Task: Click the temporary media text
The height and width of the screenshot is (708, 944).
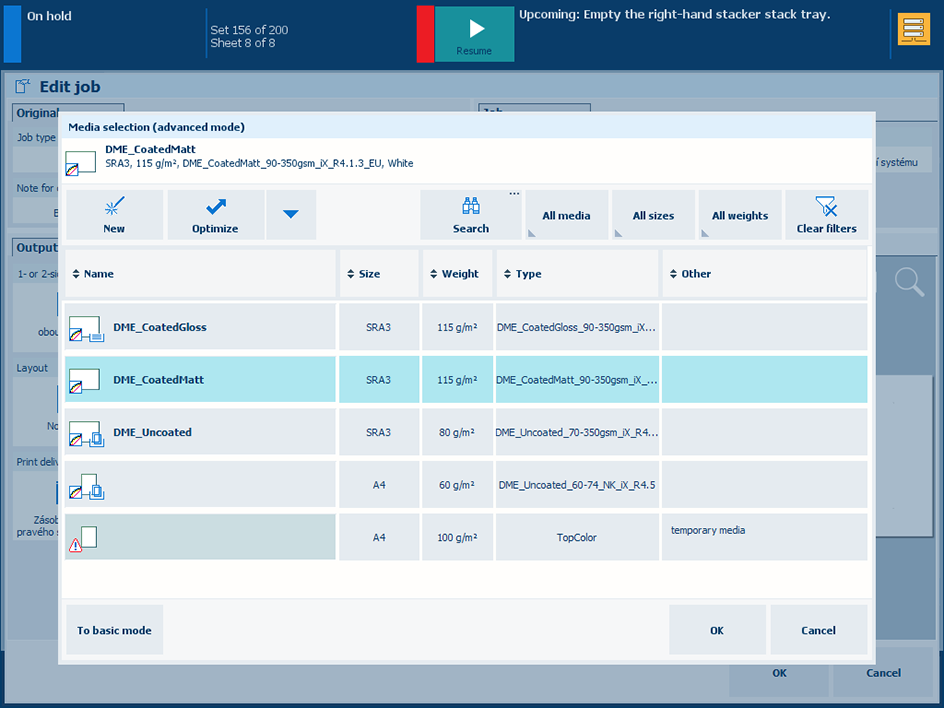Action: point(708,530)
